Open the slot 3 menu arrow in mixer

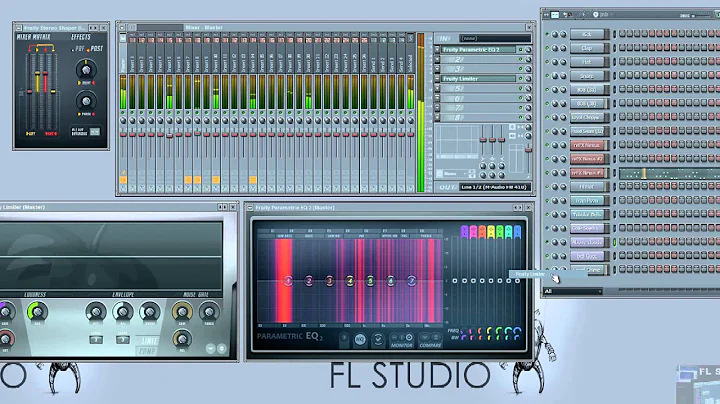(438, 69)
